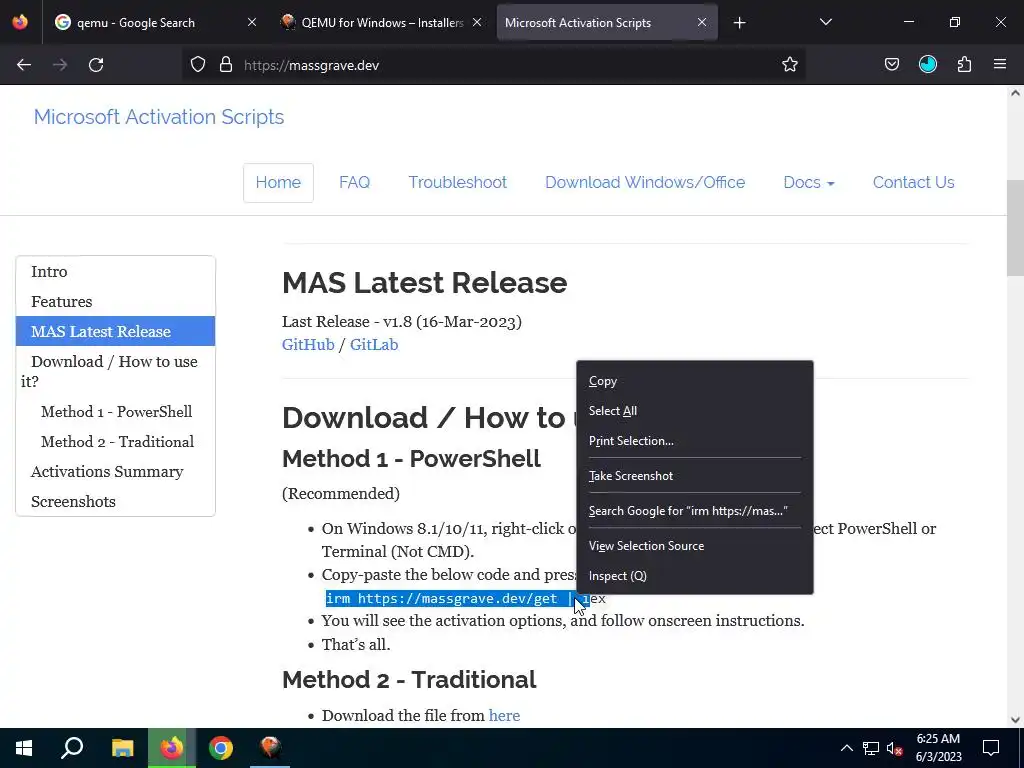Open the Firefox hamburger application menu
Viewport: 1024px width, 768px height.
click(1000, 64)
